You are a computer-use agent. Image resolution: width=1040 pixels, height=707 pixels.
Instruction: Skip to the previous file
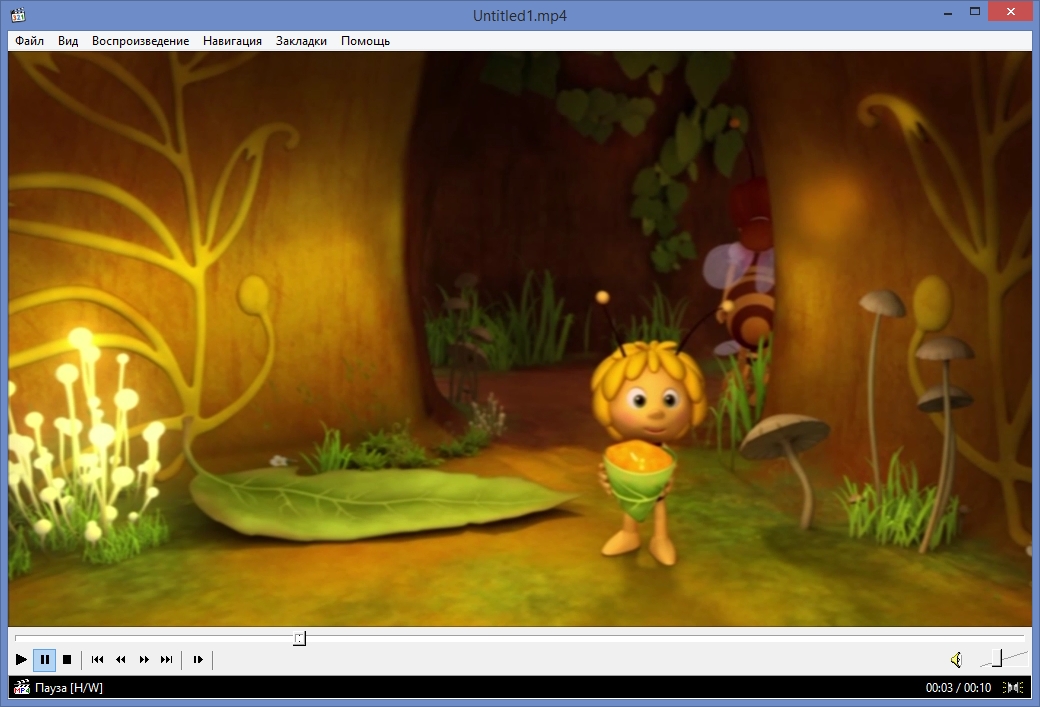pyautogui.click(x=98, y=659)
